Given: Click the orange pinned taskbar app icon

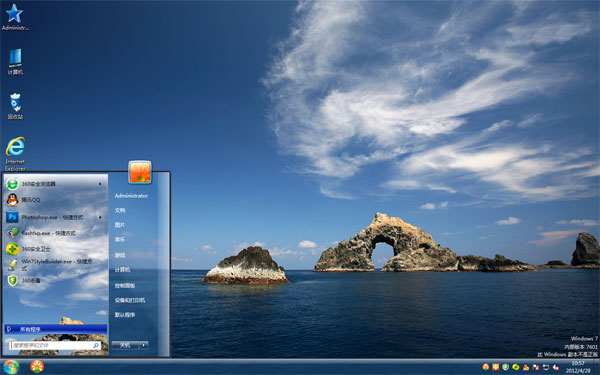Looking at the screenshot, I should [x=37, y=367].
